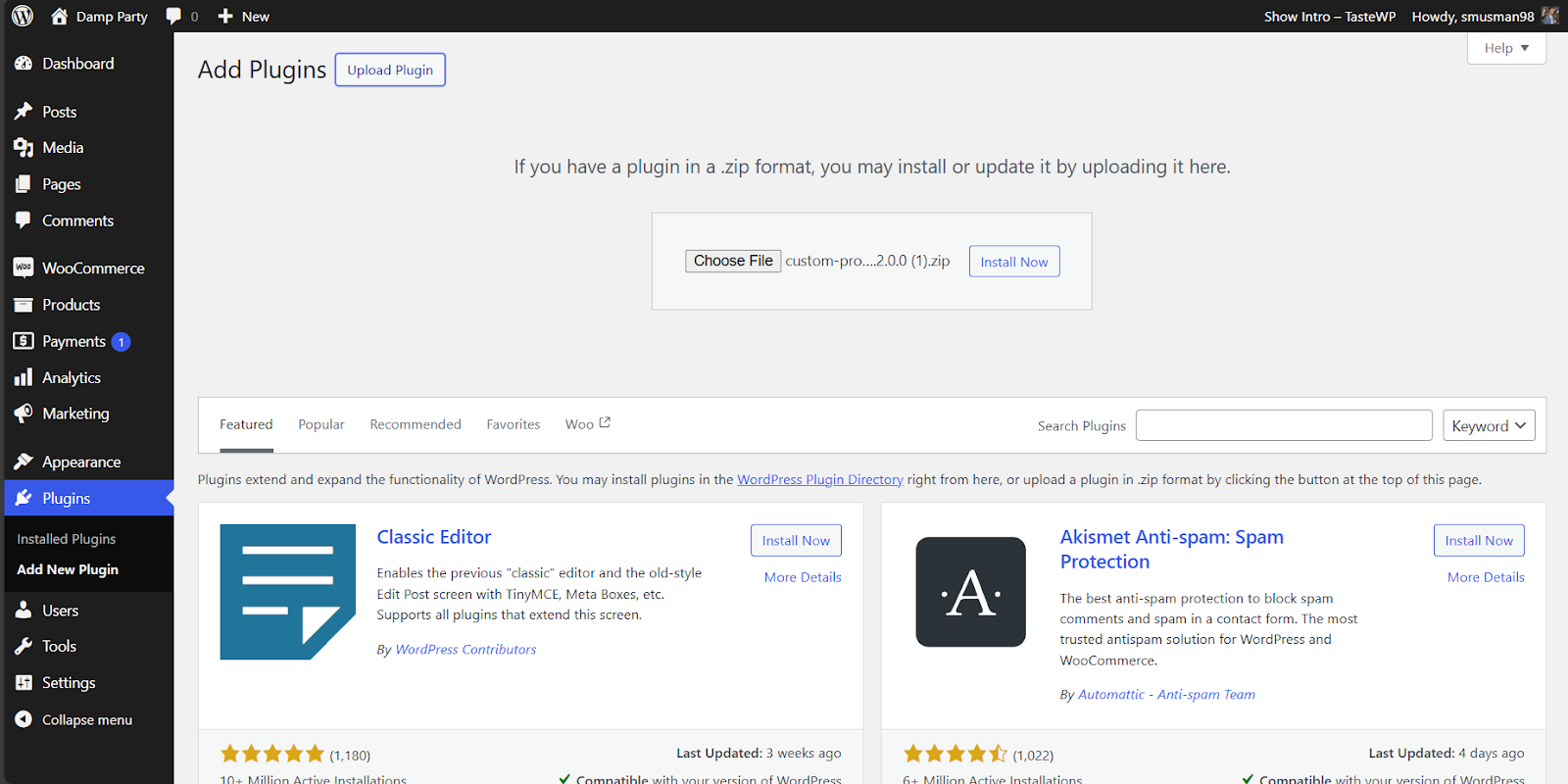Open the comments bubble icon in admin bar

(173, 16)
